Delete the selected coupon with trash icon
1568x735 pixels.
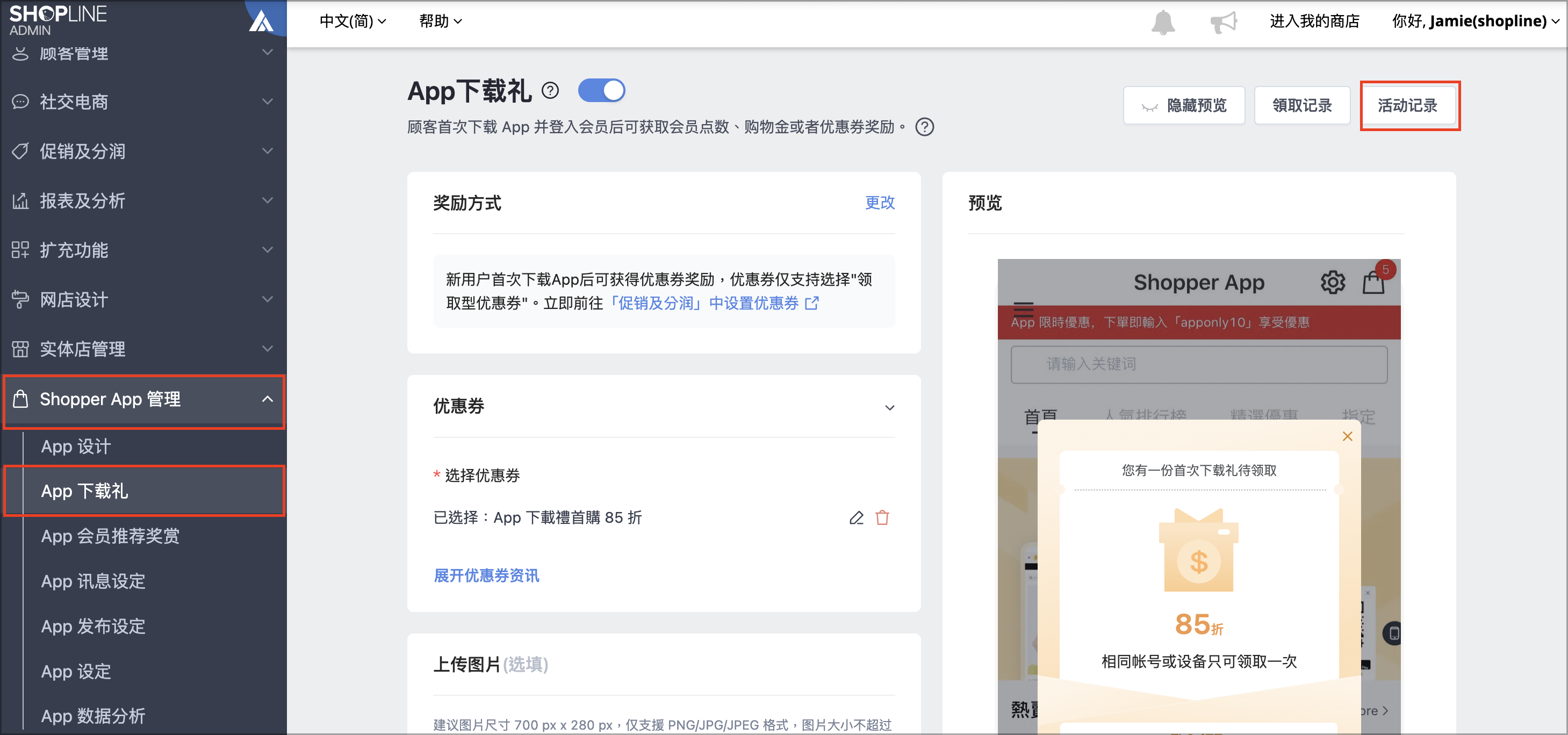click(x=883, y=518)
